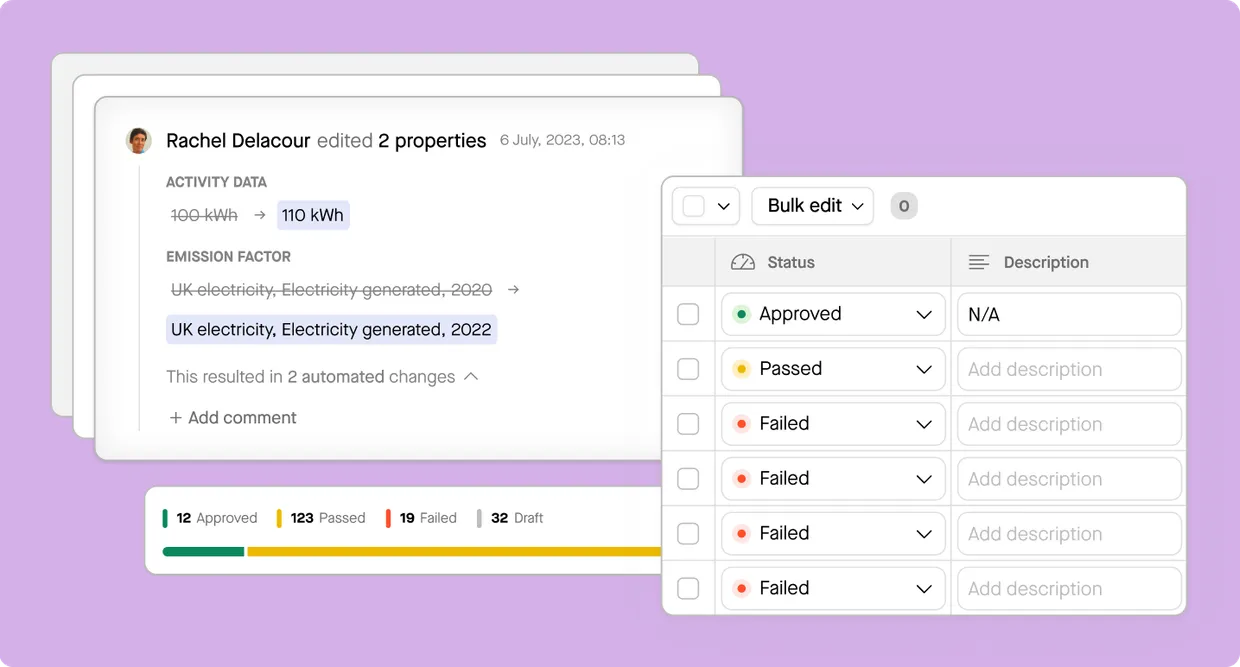This screenshot has height=667, width=1240.
Task: Click the green dot in the Approved status
Action: [741, 314]
